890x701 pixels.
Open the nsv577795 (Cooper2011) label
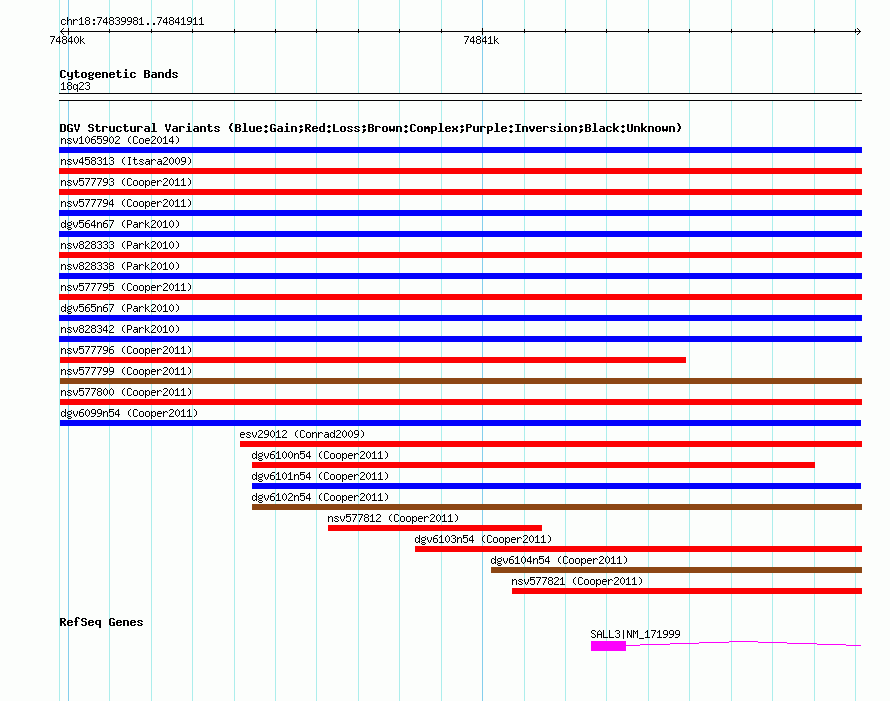(126, 287)
